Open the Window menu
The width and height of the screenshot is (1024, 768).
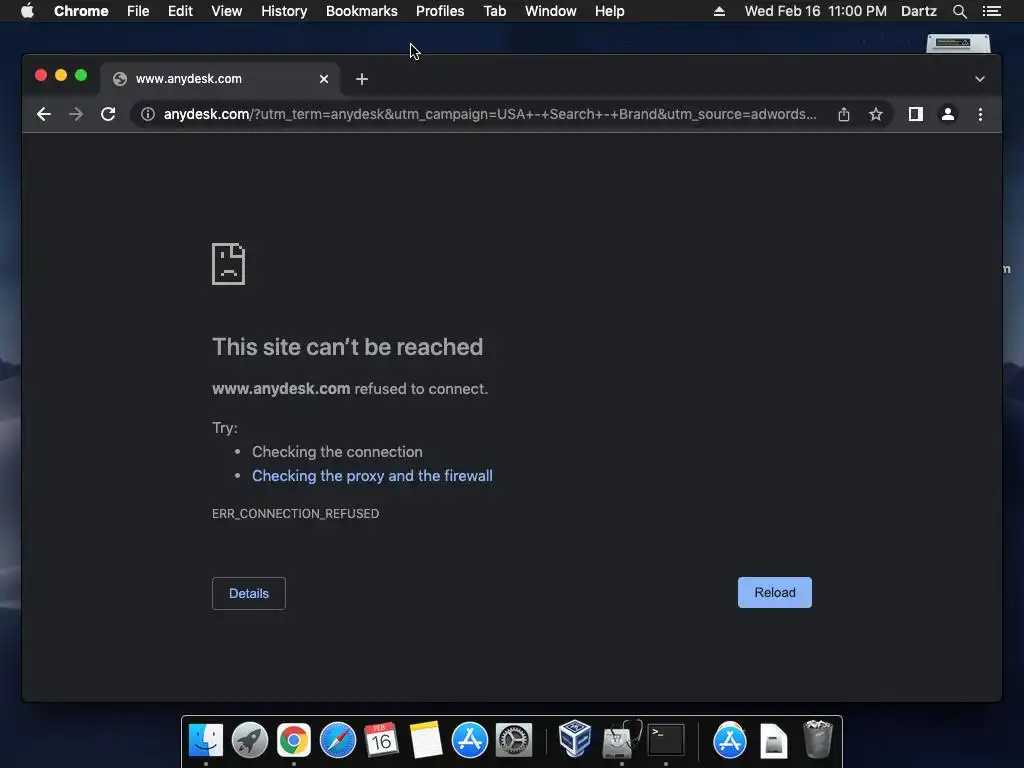click(551, 11)
